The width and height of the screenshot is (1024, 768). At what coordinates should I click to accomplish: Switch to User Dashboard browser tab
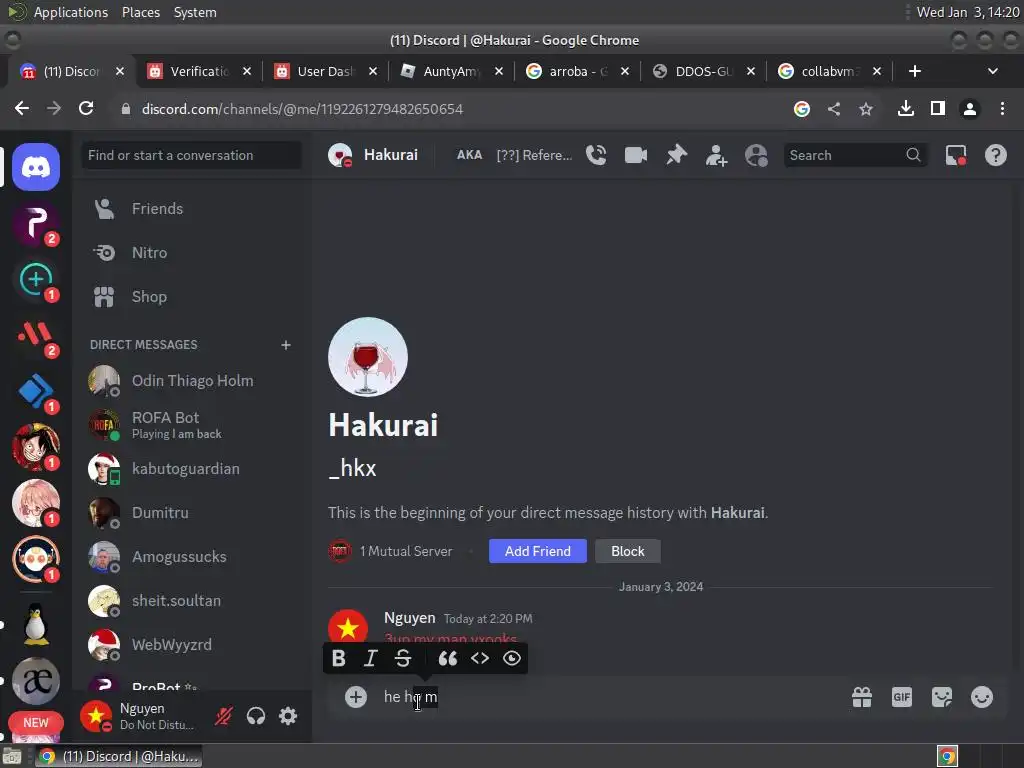[326, 71]
